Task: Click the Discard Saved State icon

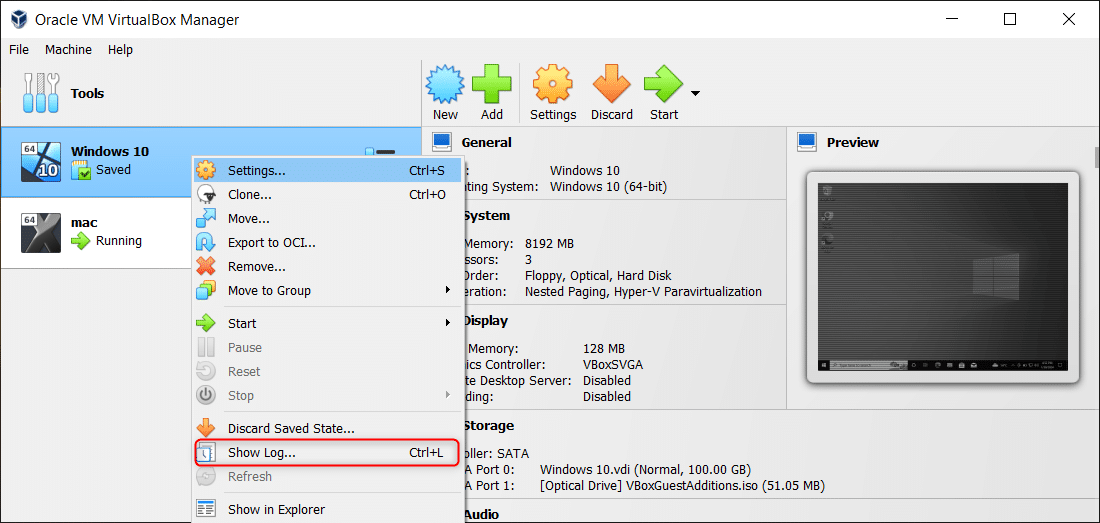Action: click(x=206, y=428)
